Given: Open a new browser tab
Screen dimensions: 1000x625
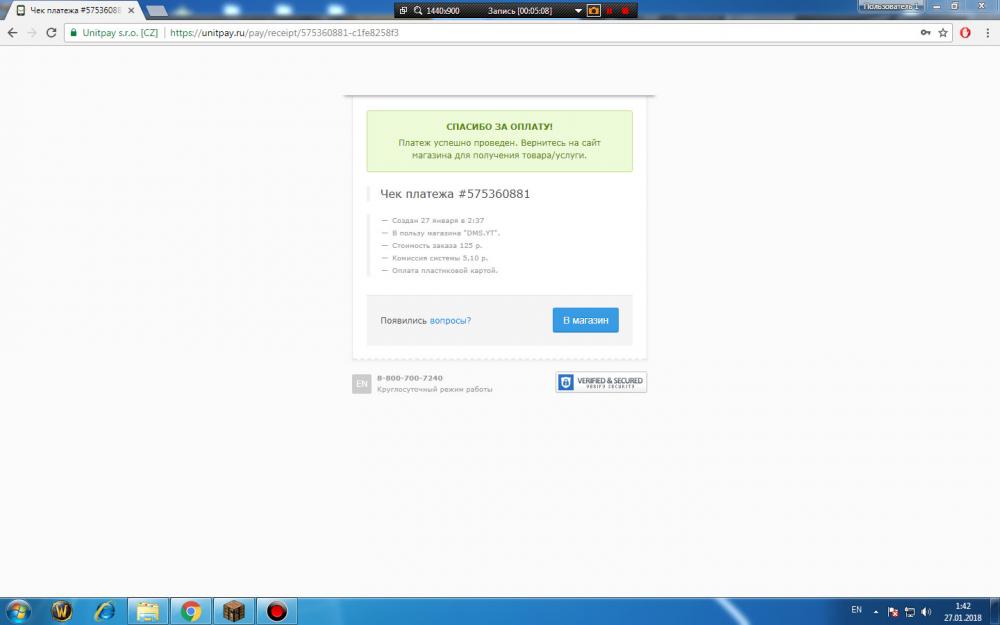Looking at the screenshot, I should click(157, 10).
